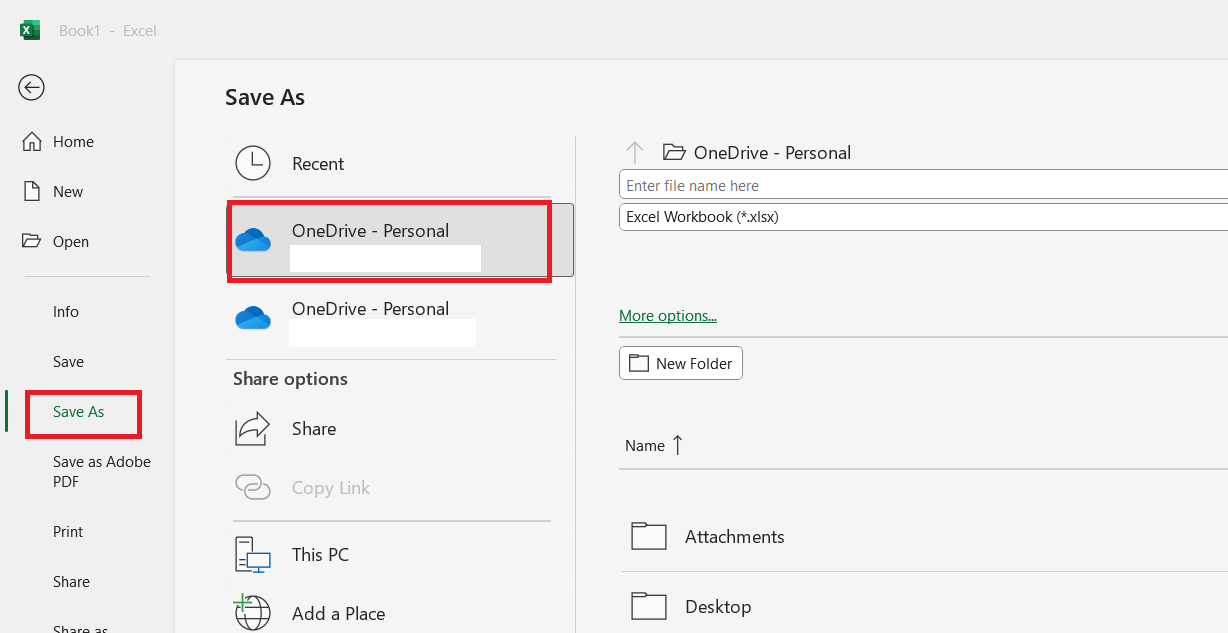The image size is (1228, 633).
Task: Click the globe Add a Place icon
Action: [253, 613]
